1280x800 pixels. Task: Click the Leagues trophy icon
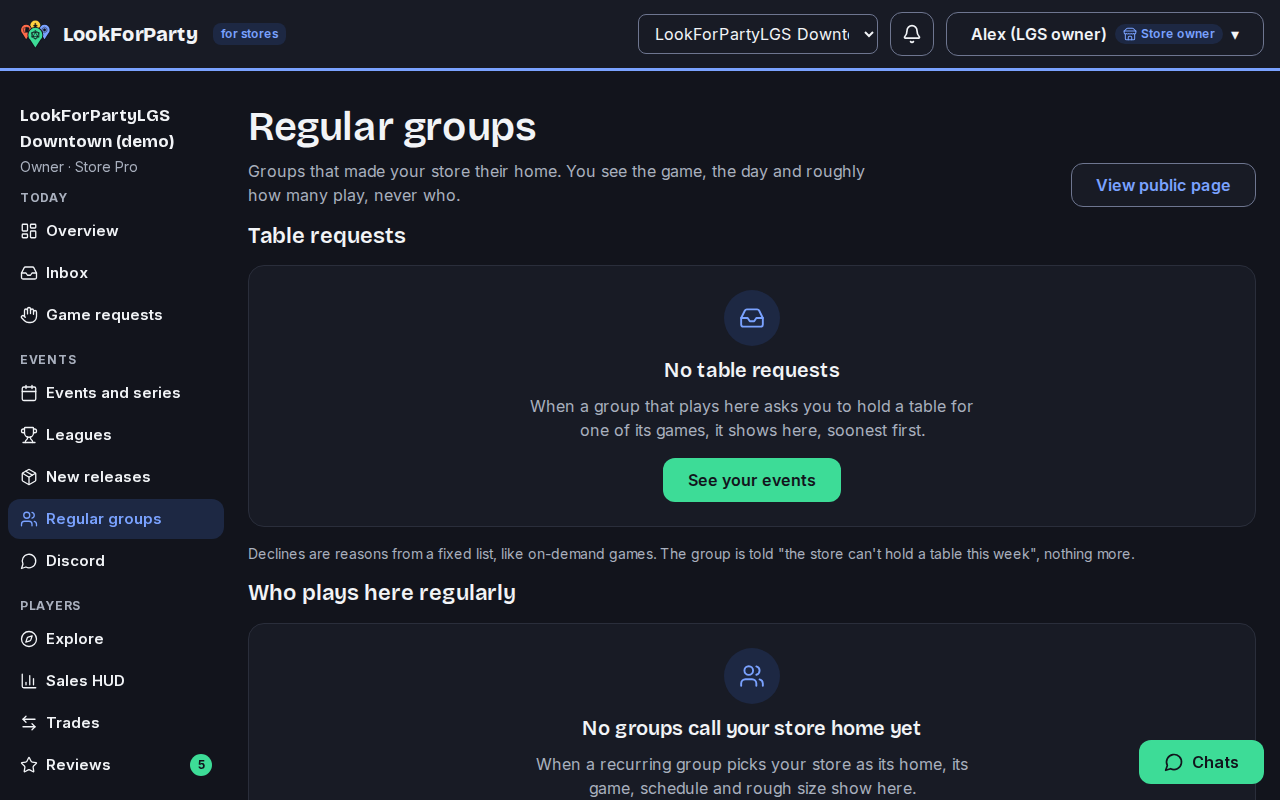29,435
